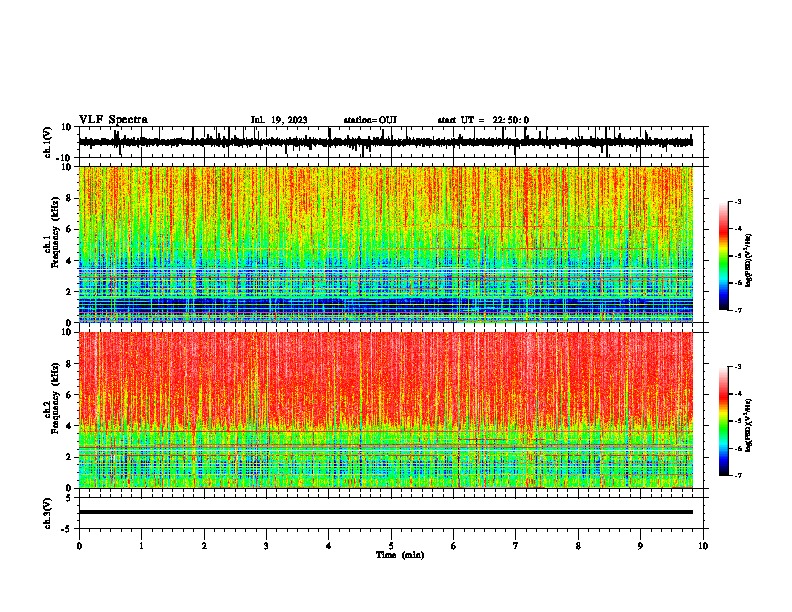
Task: Click time axis tick label 10
Action: tap(703, 546)
